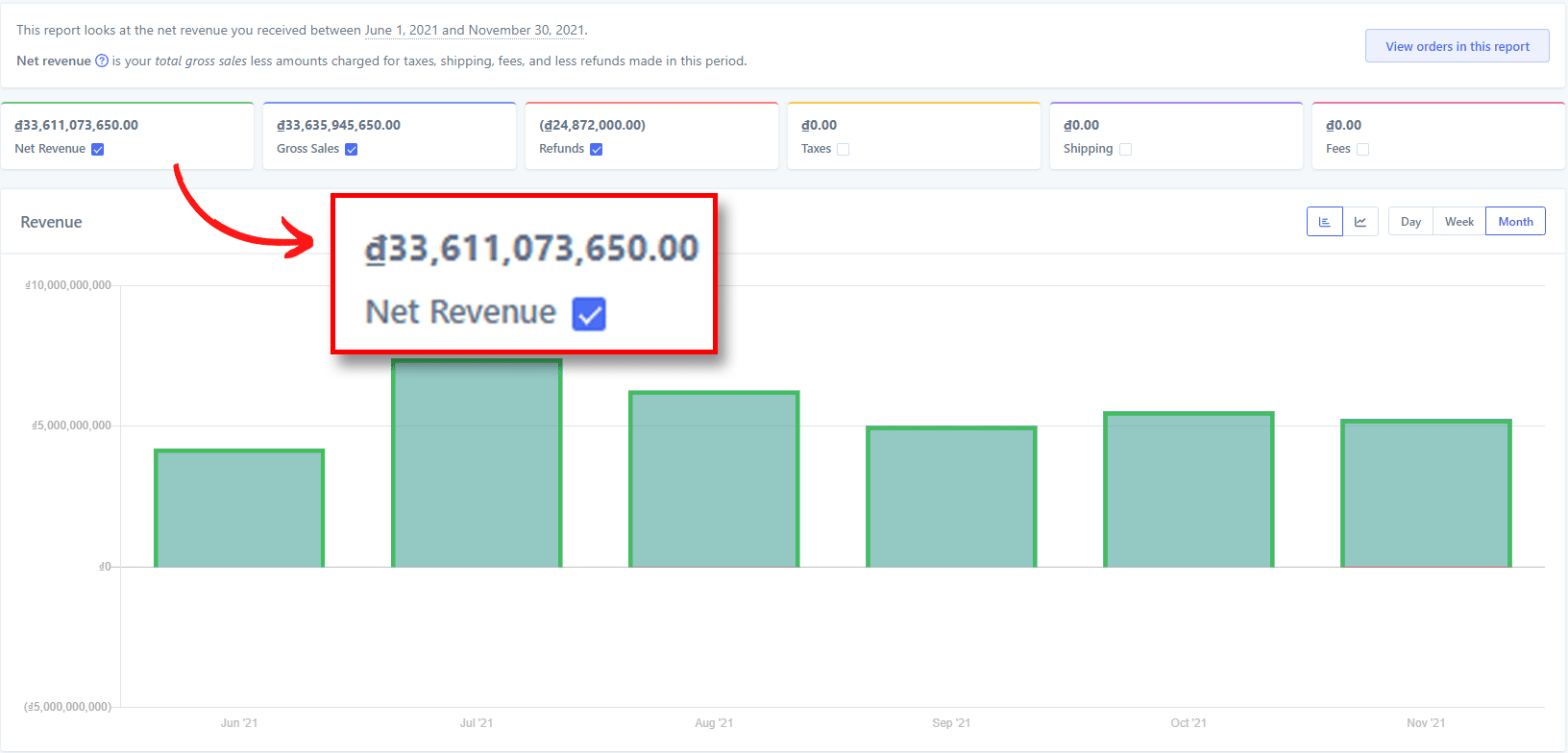The width and height of the screenshot is (1568, 753).
Task: Click the ₫0.00 value in the Fees card
Action: (1343, 125)
